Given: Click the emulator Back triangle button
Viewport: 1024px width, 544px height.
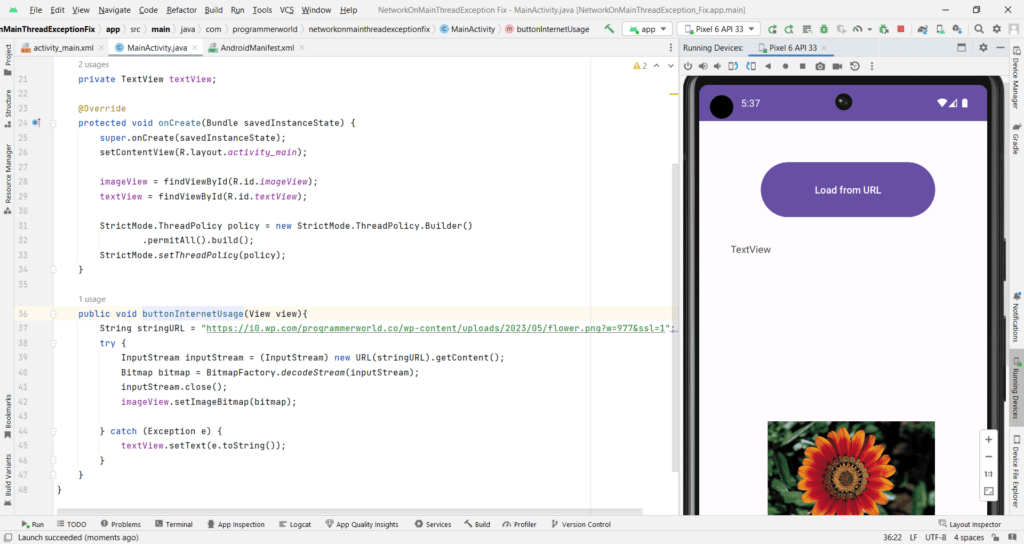Looking at the screenshot, I should pos(768,66).
